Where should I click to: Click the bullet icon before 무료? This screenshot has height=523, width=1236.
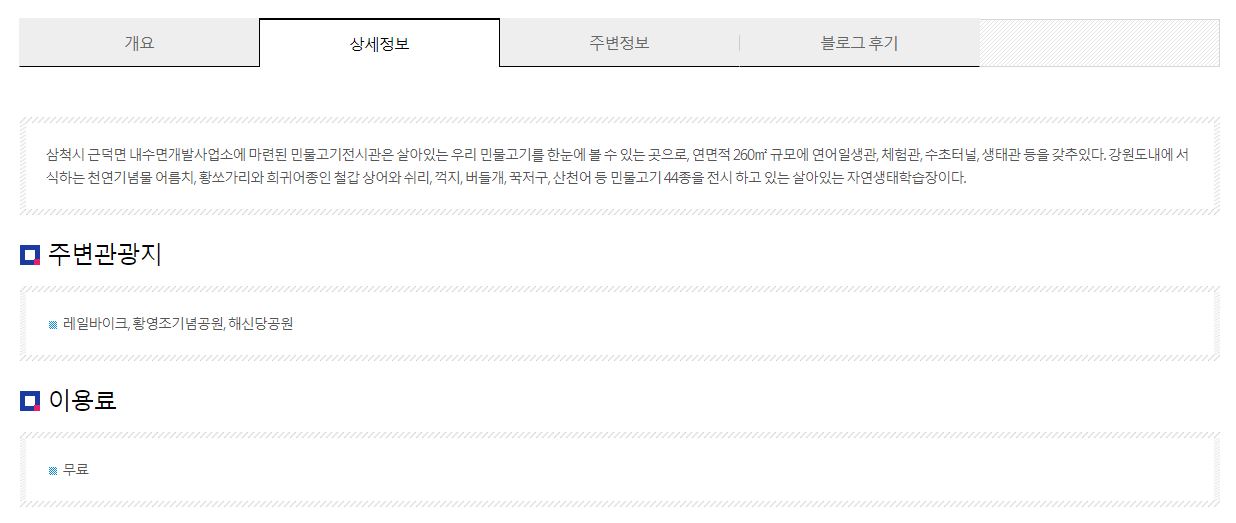(53, 471)
